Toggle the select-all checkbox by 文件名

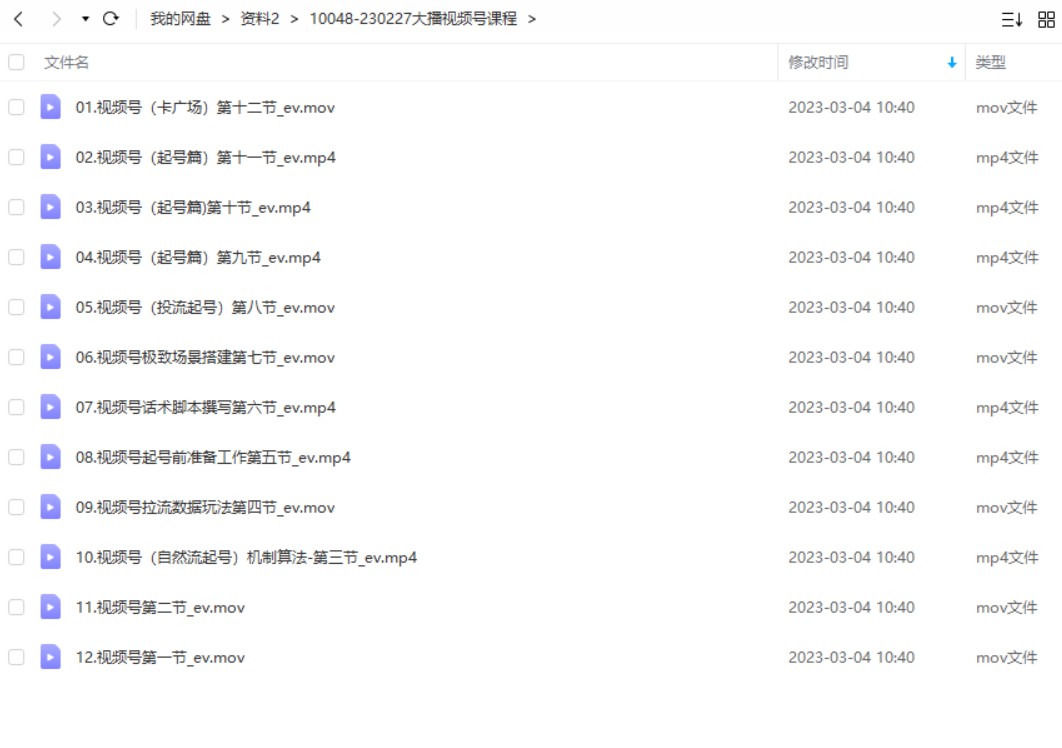pos(16,62)
